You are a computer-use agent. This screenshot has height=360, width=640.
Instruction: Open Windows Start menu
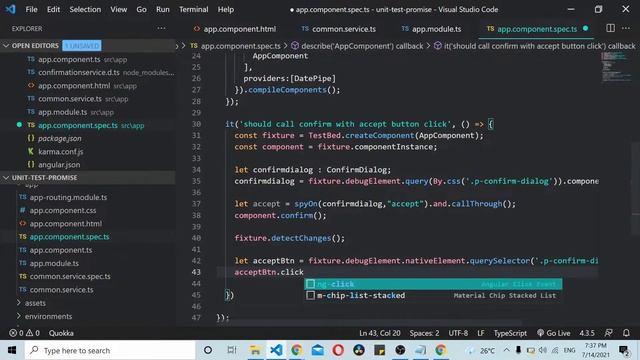[x=12, y=350]
